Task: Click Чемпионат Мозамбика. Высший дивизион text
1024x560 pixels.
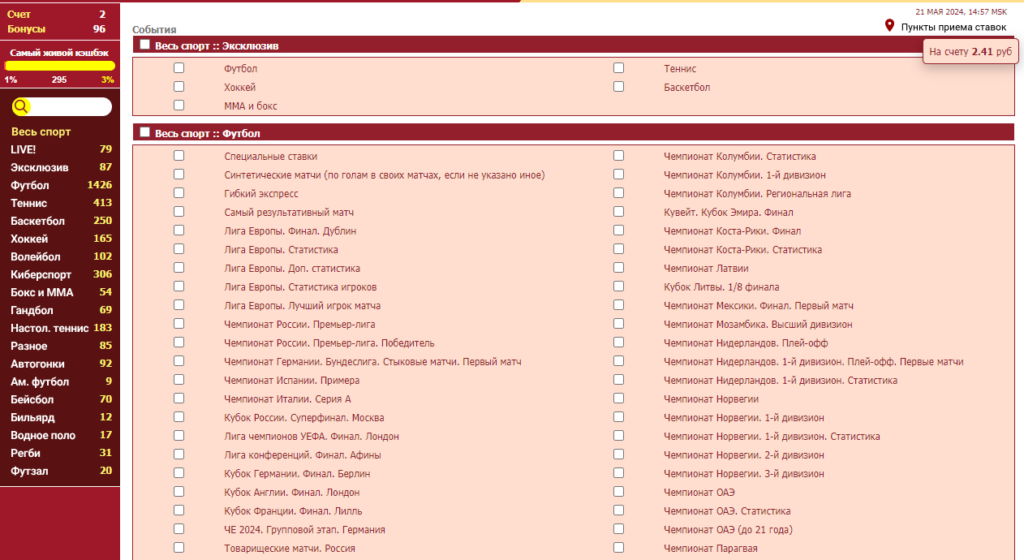Action: coord(758,324)
